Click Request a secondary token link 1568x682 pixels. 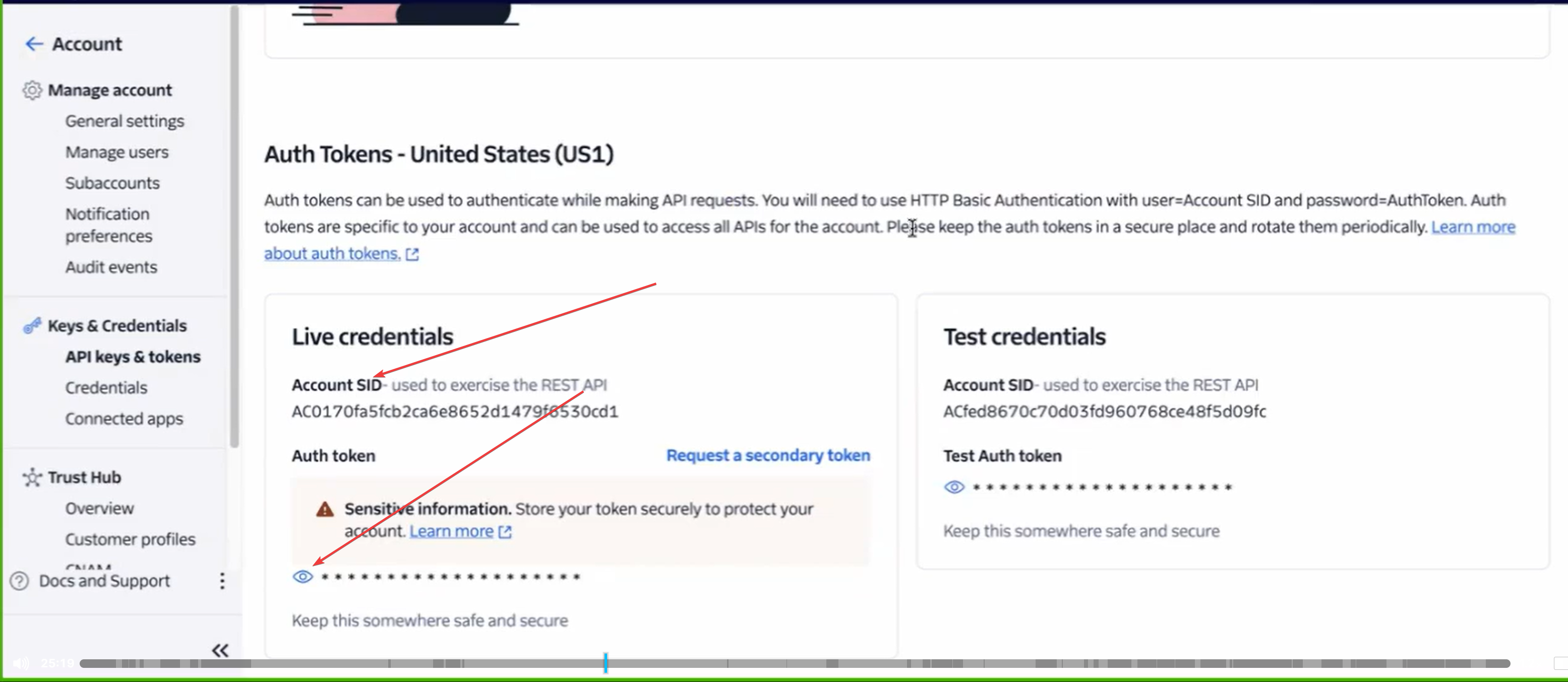coord(768,456)
